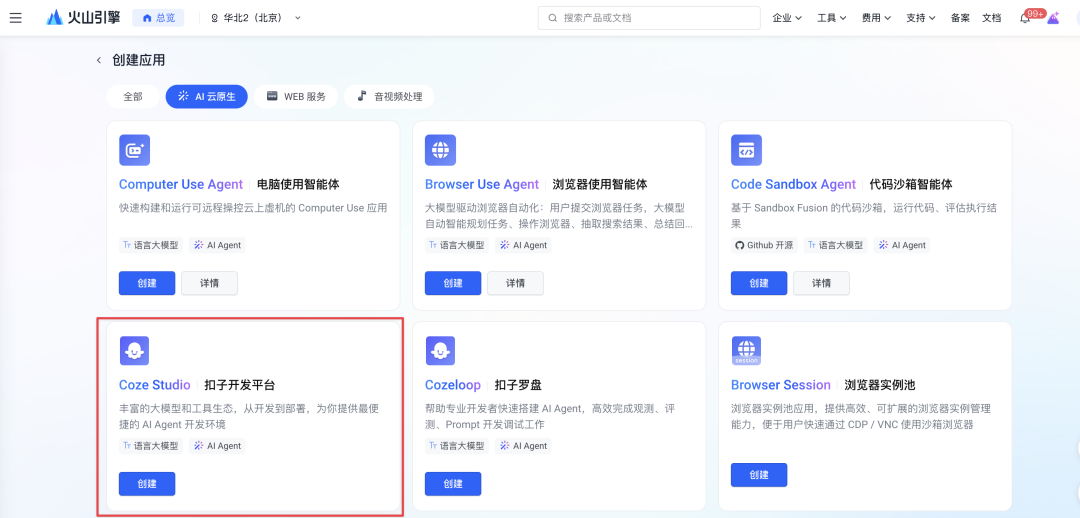Image resolution: width=1080 pixels, height=518 pixels.
Task: Click the 火山引擎 logo
Action: coord(83,18)
